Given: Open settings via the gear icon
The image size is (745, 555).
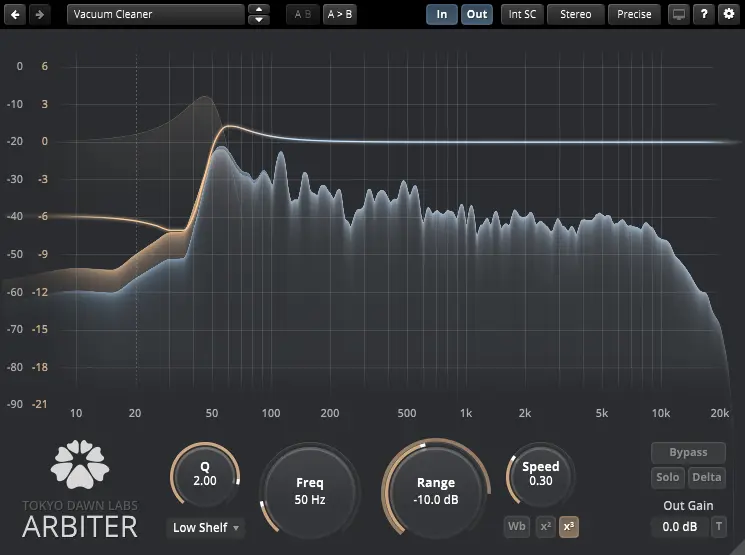Looking at the screenshot, I should (x=729, y=14).
